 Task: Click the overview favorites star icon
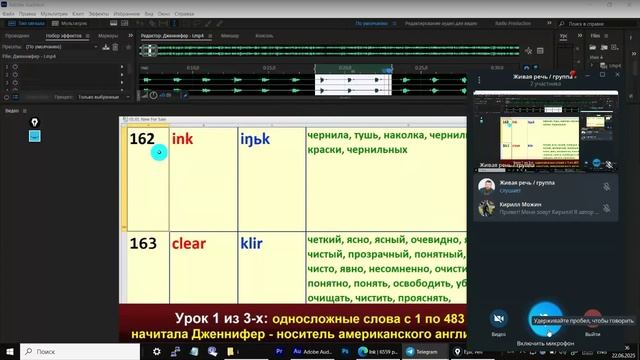pos(529,51)
